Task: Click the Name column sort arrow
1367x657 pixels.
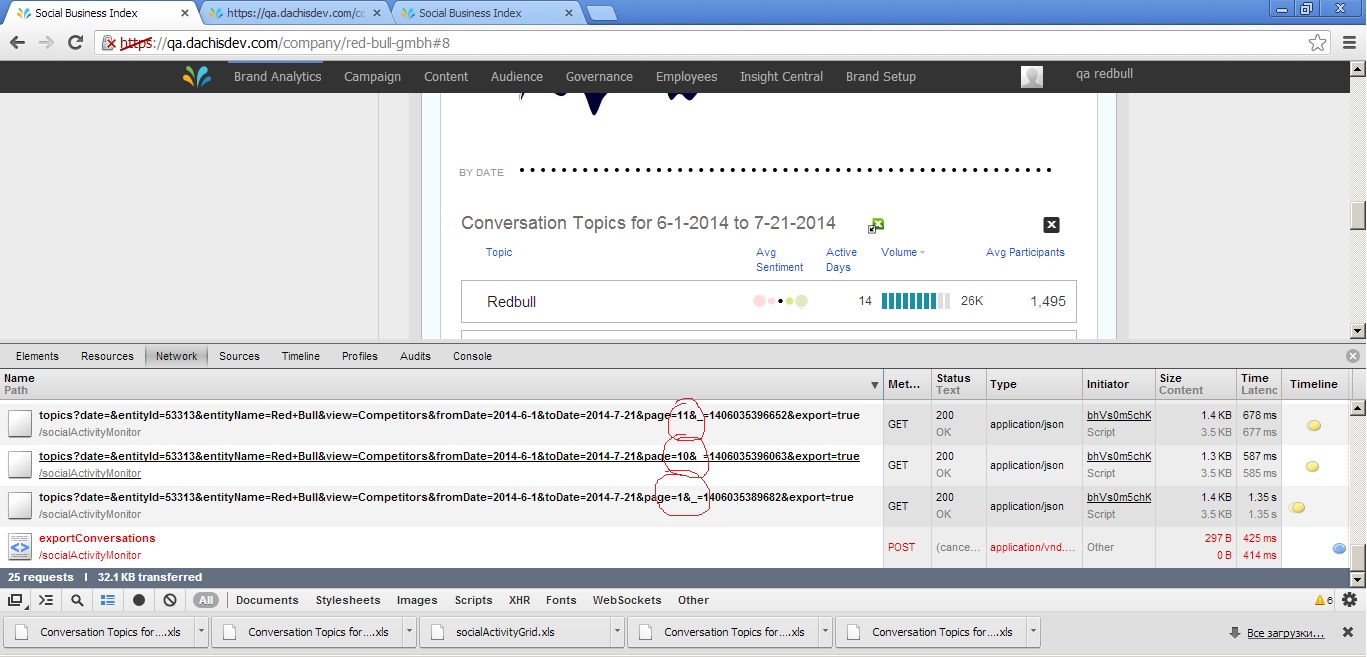Action: click(x=875, y=385)
